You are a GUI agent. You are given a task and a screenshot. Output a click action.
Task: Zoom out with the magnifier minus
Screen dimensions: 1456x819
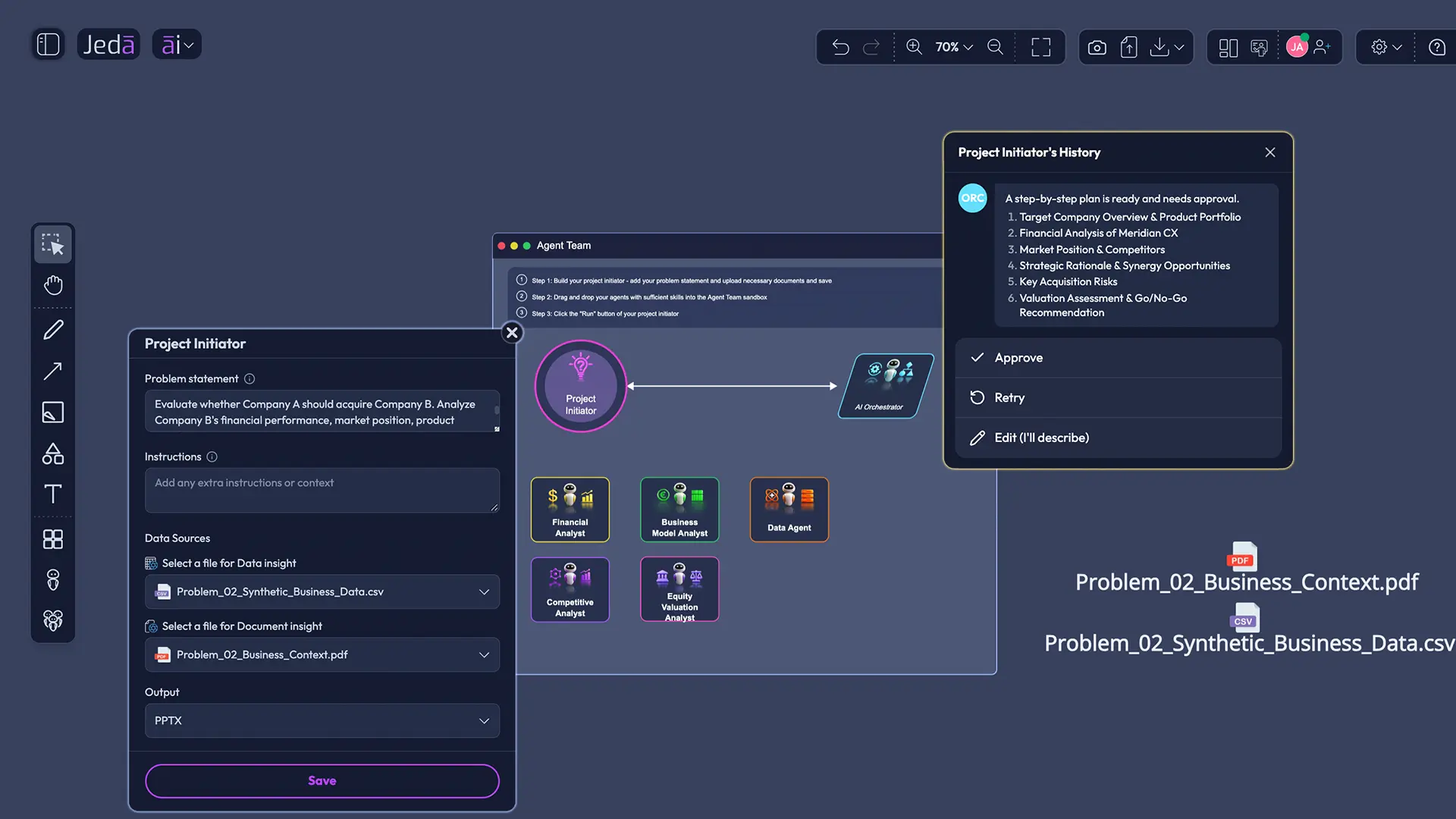(995, 47)
